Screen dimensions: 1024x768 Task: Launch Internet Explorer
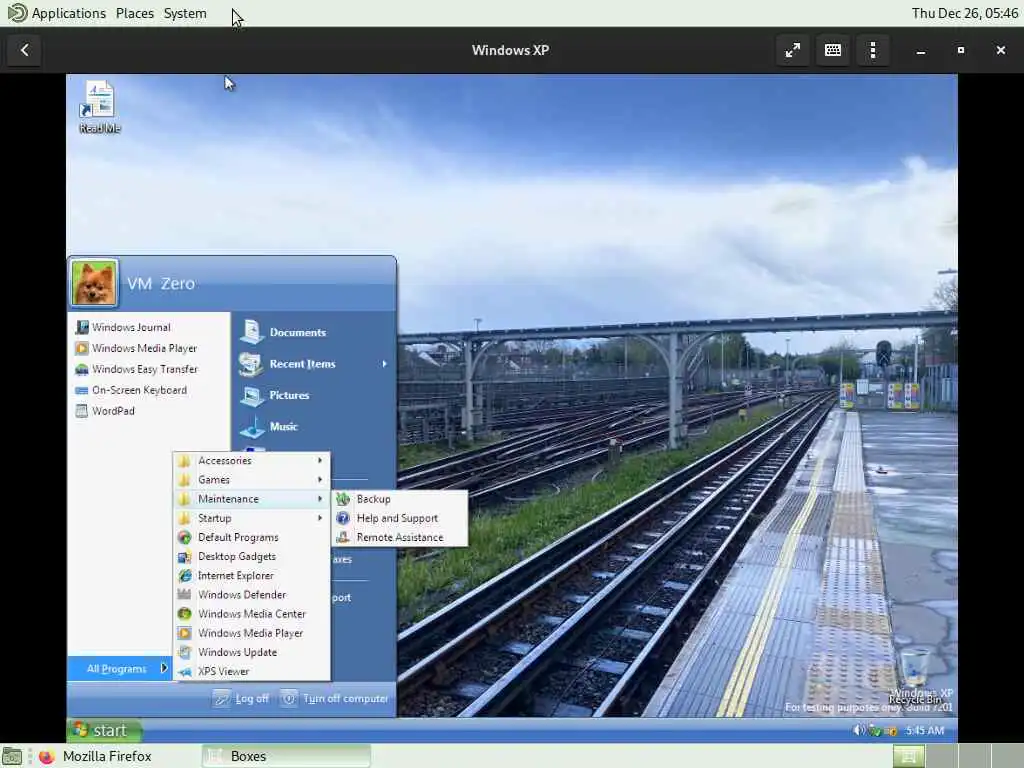pyautogui.click(x=251, y=575)
